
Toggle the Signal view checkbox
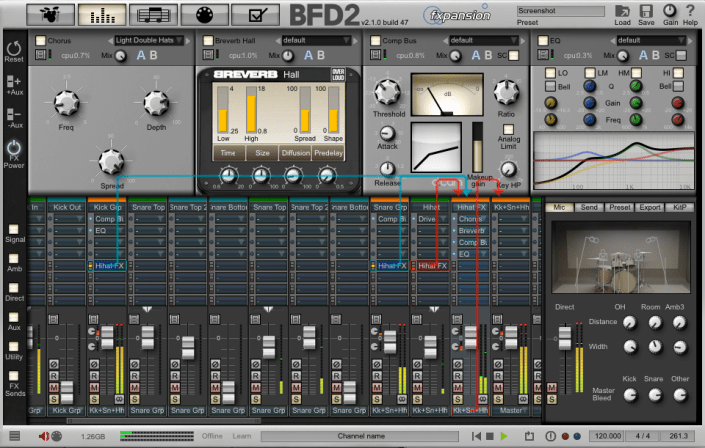(x=13, y=231)
